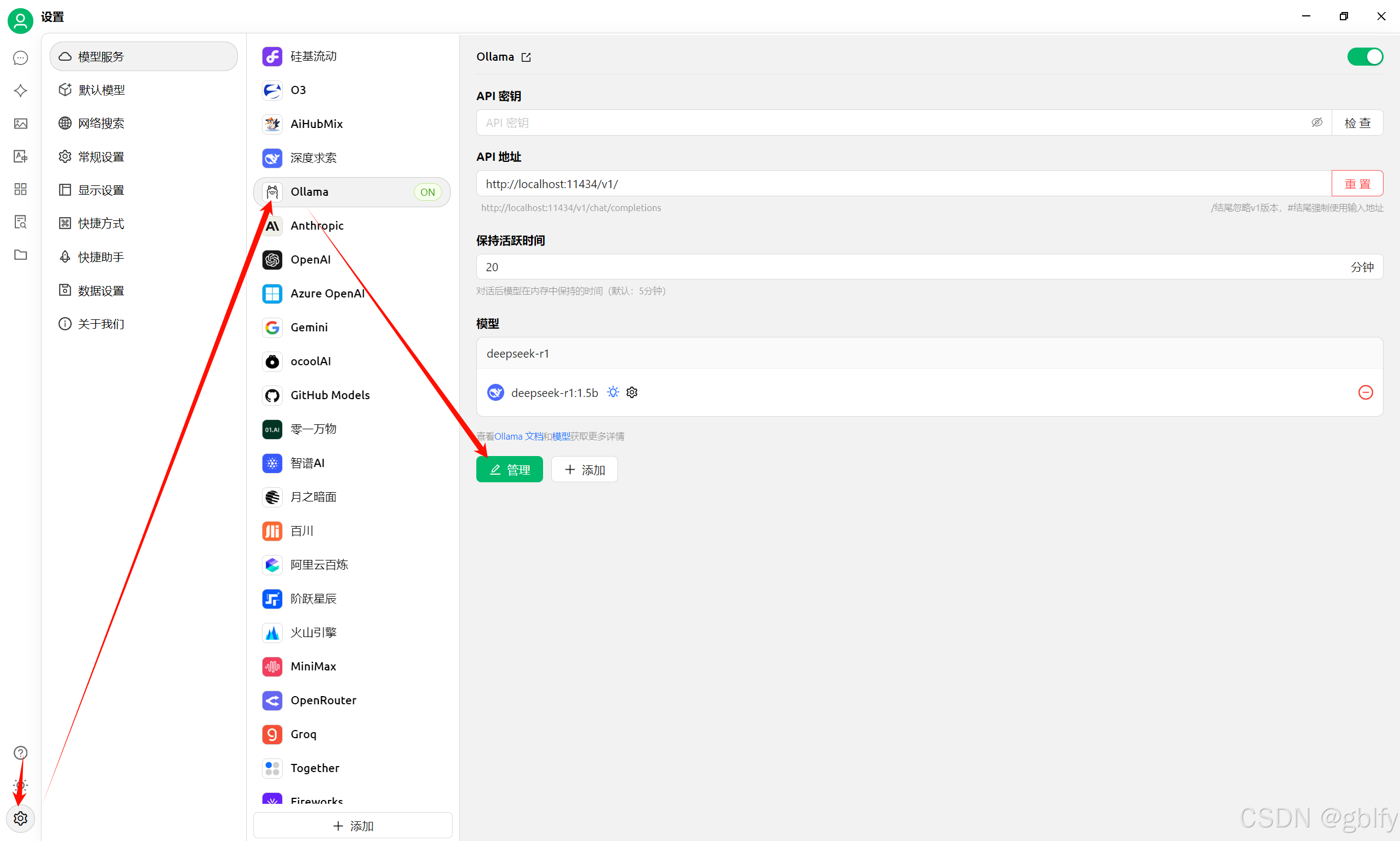
Task: Open the Ollama 文档 link
Action: (518, 436)
